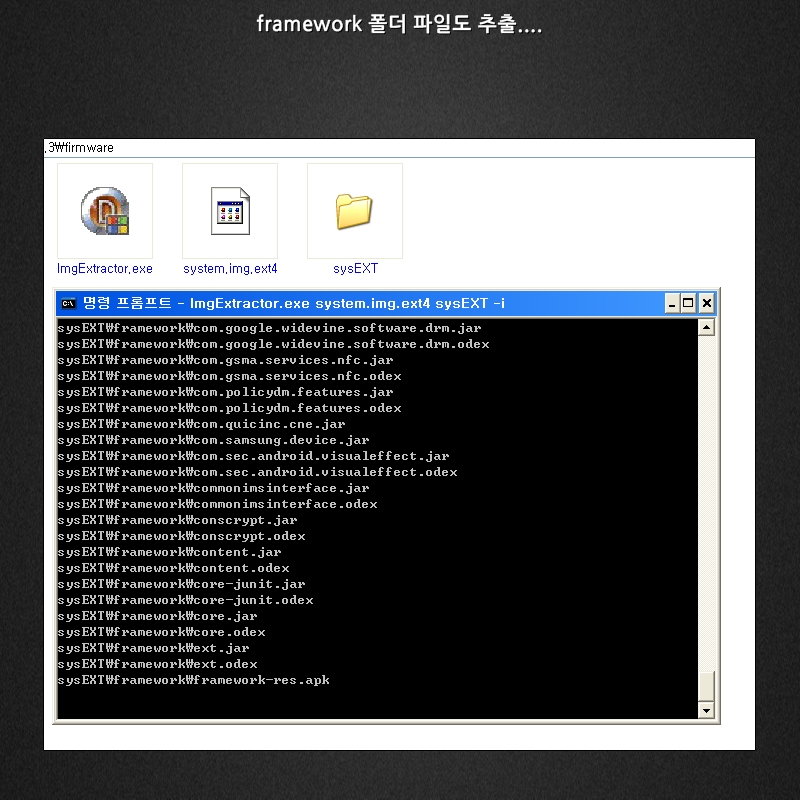Click the firmware folder address path
The image size is (800, 800).
pos(80,147)
